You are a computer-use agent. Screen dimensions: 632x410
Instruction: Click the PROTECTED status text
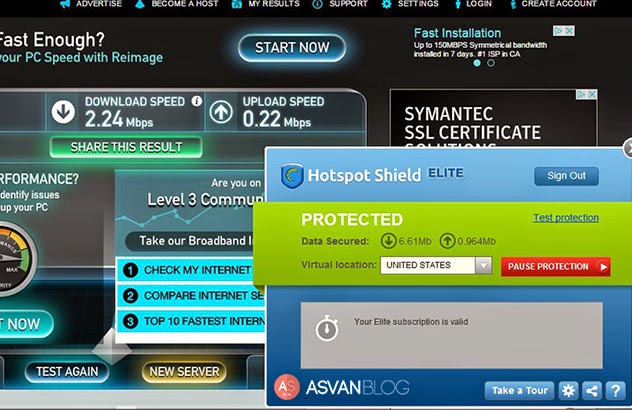click(352, 220)
